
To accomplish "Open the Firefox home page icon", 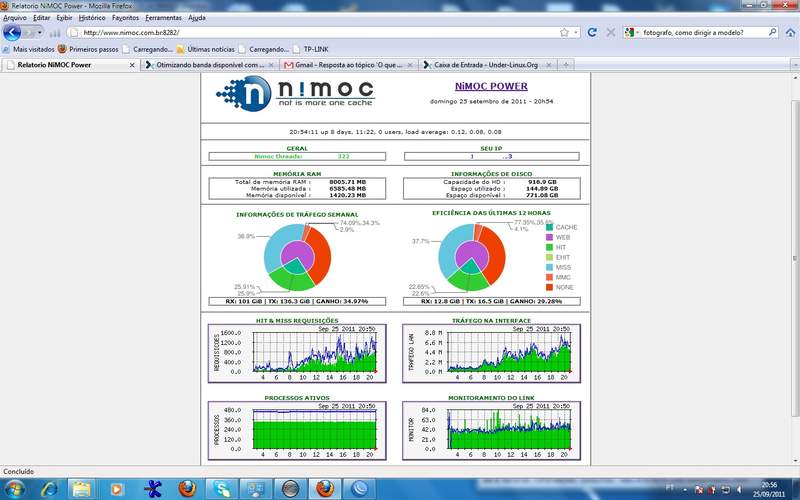I will coord(790,33).
